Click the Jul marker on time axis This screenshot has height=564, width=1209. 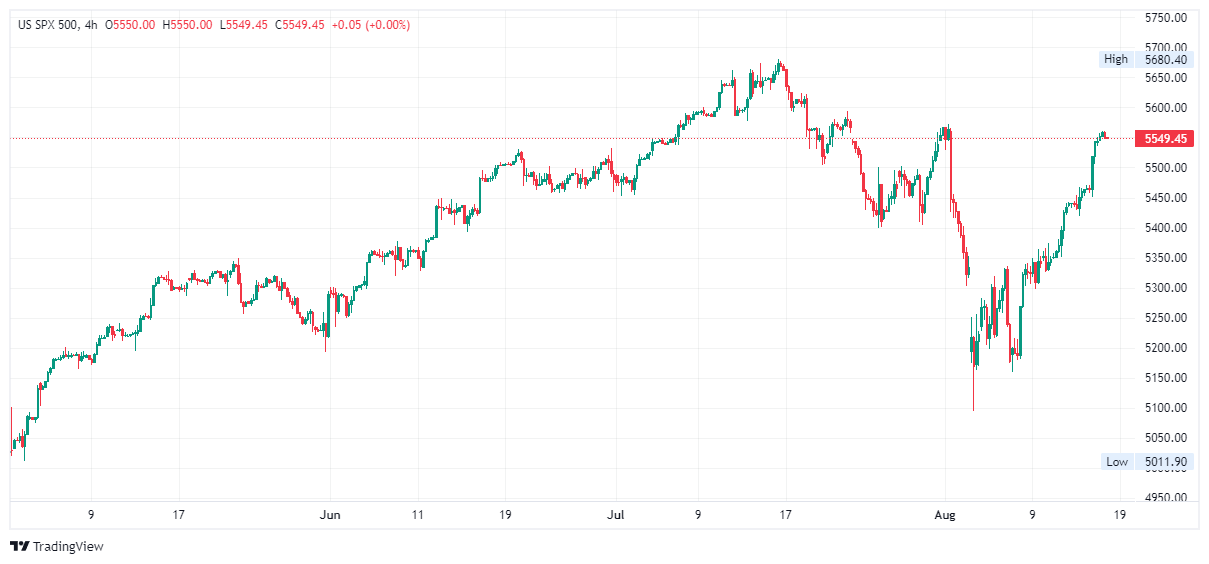click(x=615, y=515)
